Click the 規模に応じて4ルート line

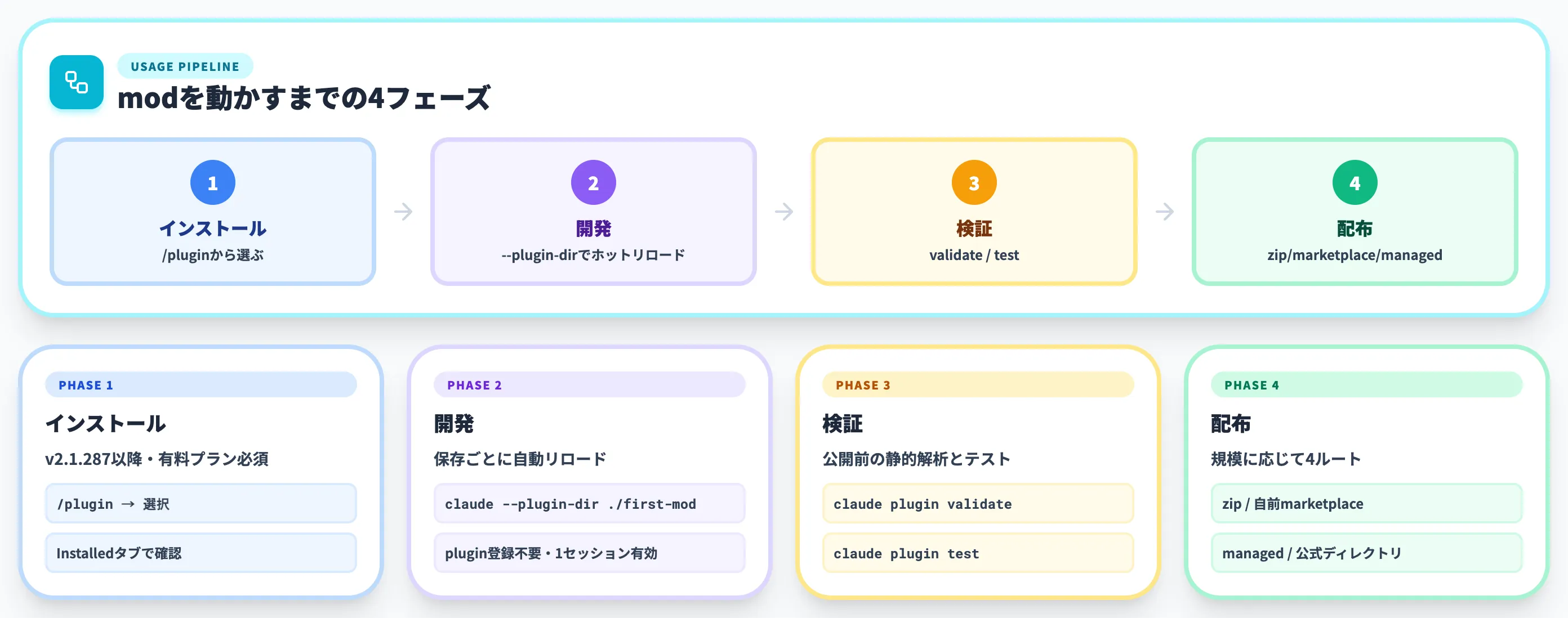(x=1286, y=459)
